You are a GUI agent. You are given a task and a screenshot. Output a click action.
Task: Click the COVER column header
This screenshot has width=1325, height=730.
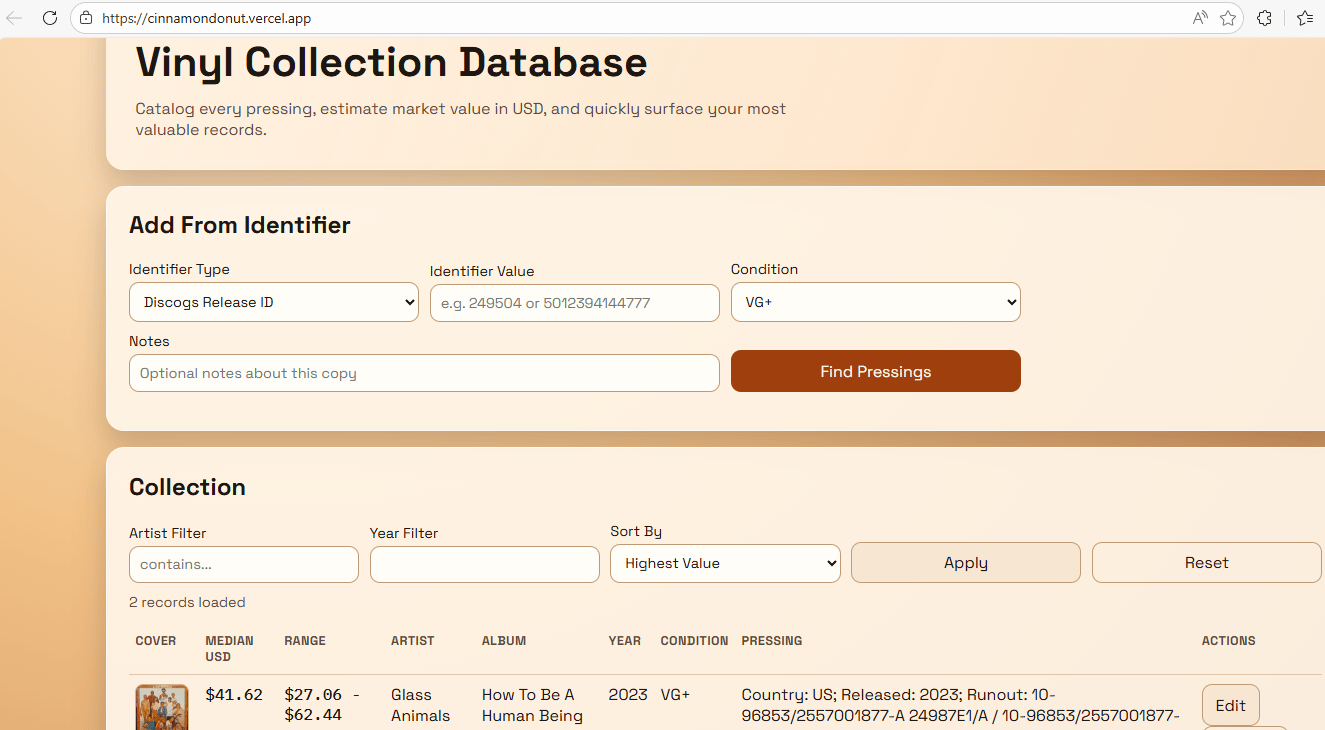coord(156,641)
